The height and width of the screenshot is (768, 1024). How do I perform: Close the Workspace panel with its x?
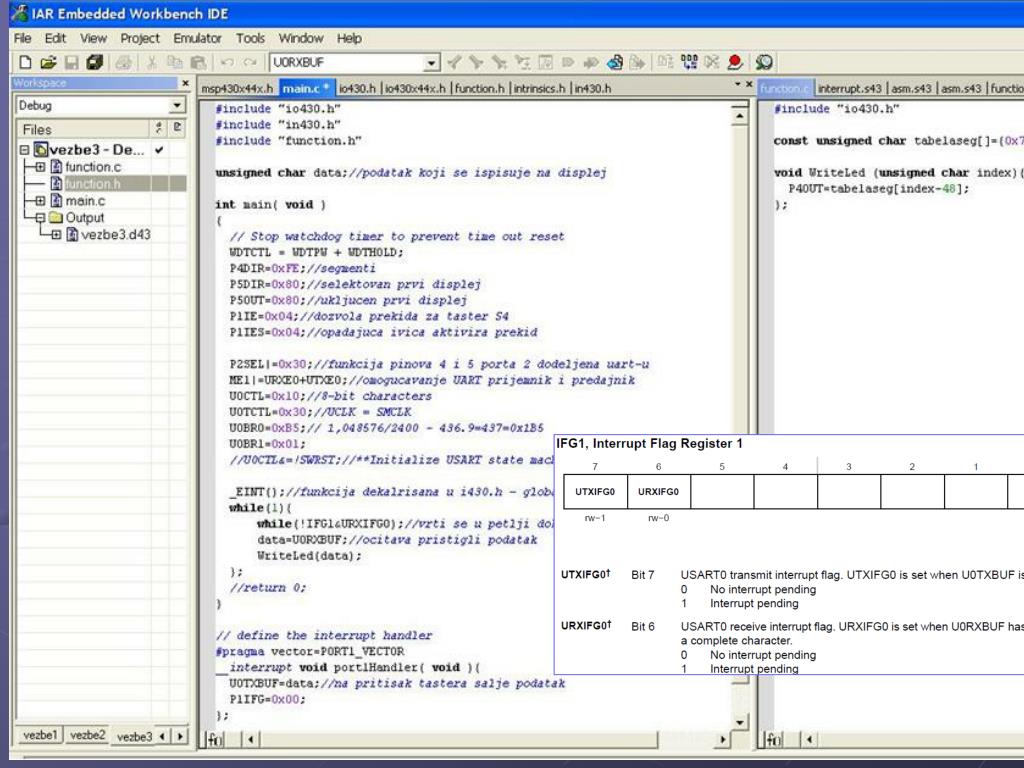185,83
